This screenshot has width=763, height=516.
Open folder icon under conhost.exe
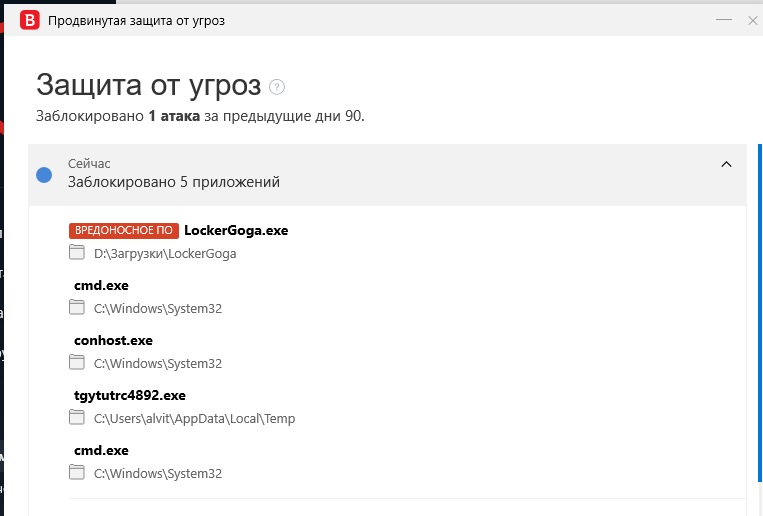click(76, 362)
